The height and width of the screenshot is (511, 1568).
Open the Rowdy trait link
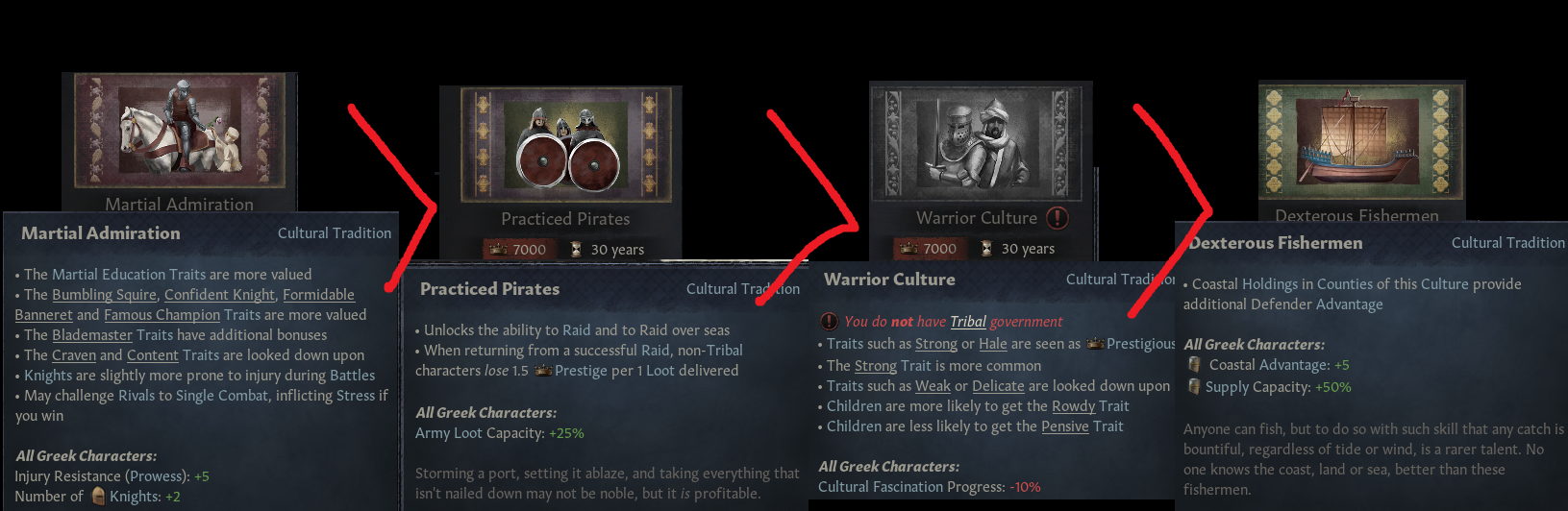(x=1073, y=406)
